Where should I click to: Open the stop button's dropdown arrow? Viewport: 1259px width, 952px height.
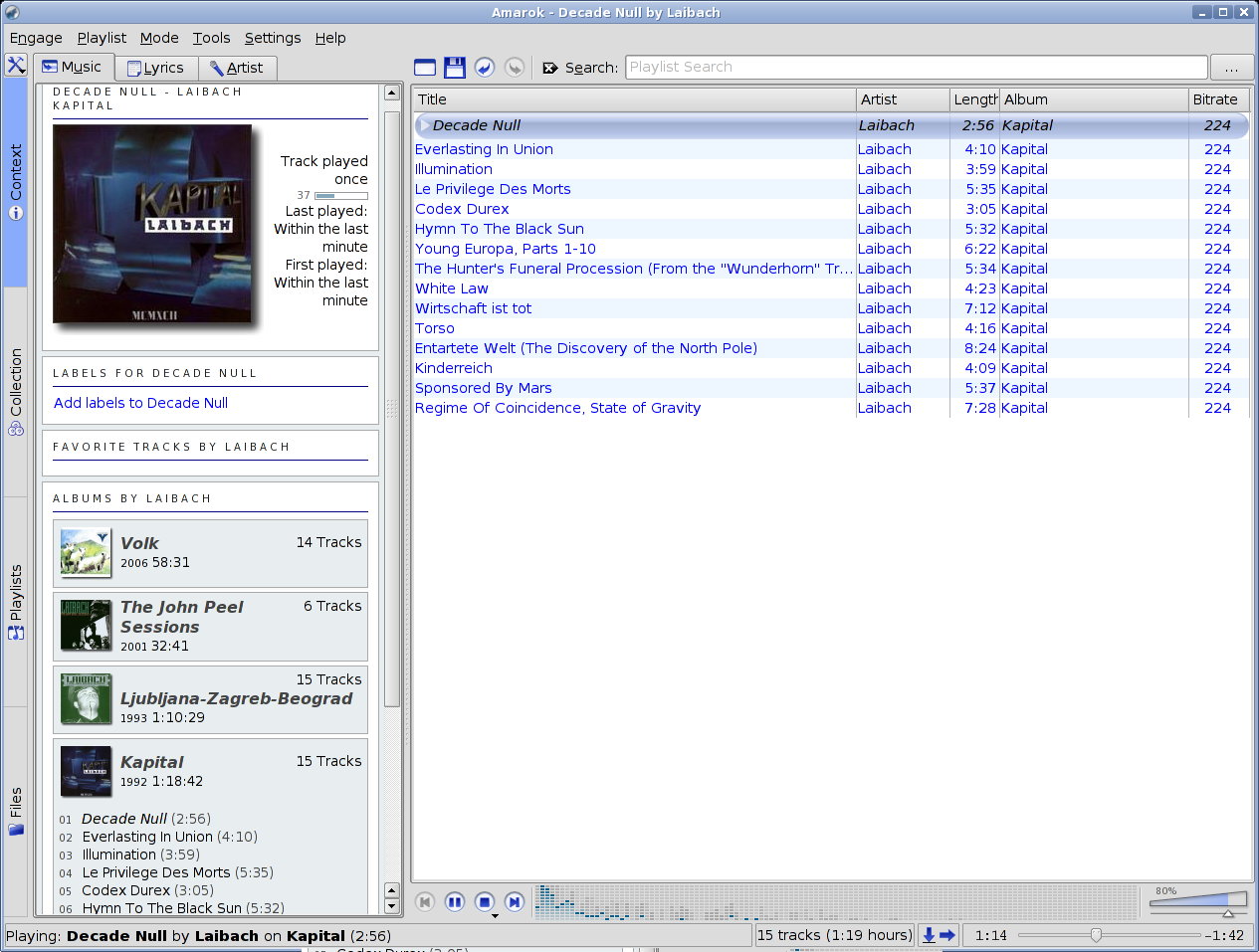click(x=495, y=916)
